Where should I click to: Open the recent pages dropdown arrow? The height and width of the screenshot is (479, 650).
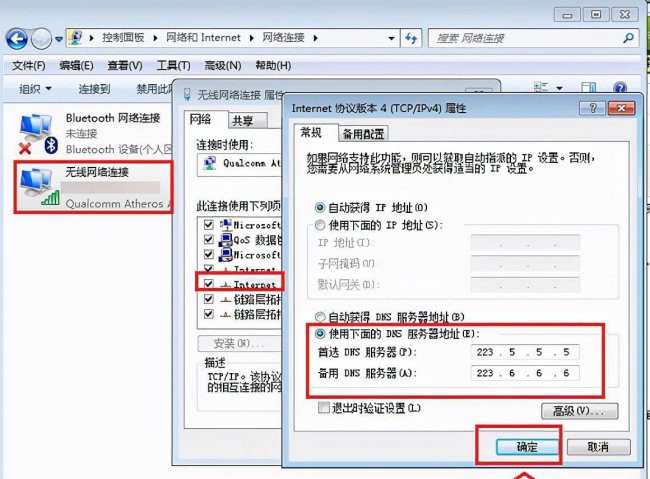(x=59, y=39)
